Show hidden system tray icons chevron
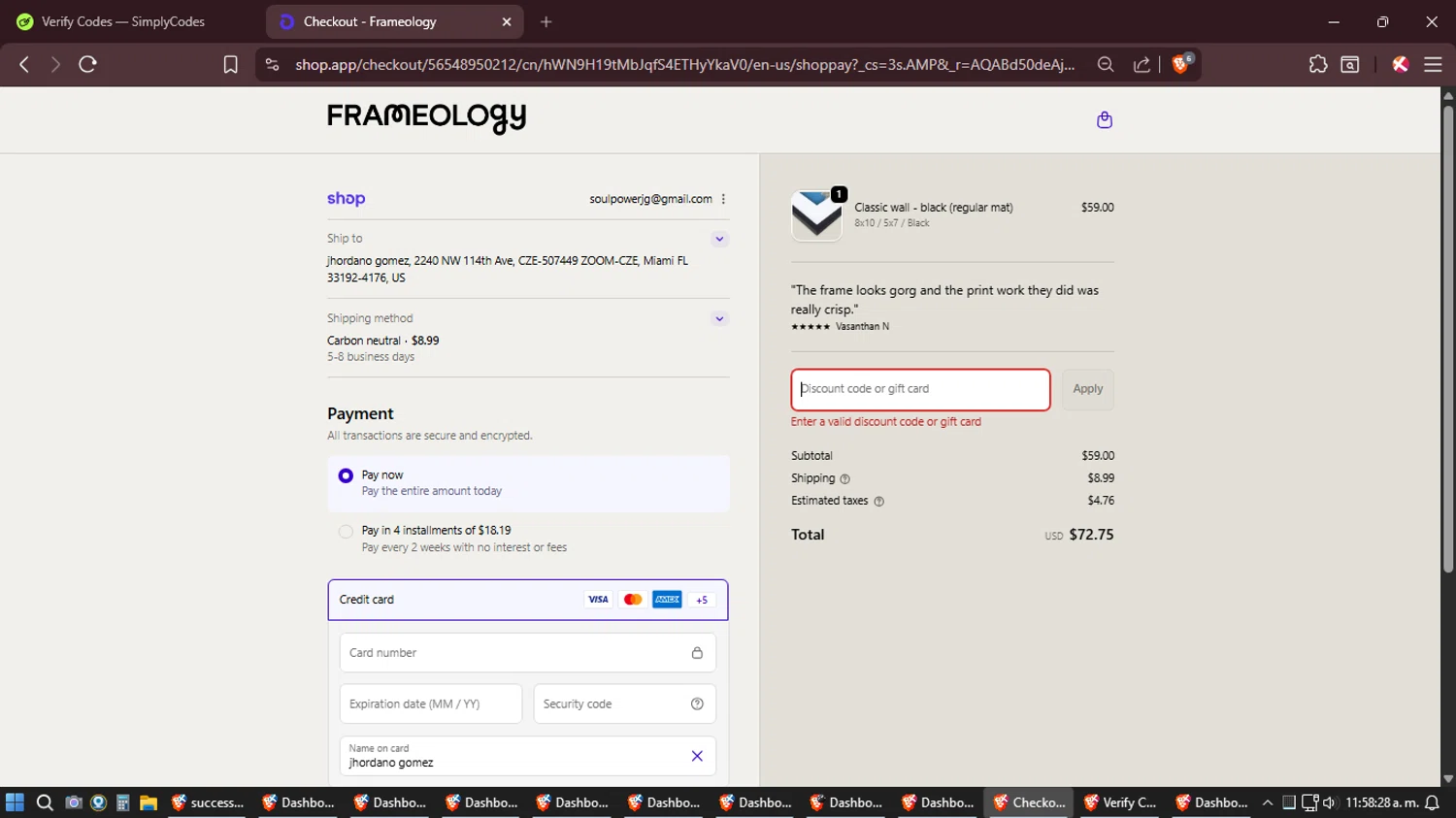 pyautogui.click(x=1268, y=802)
